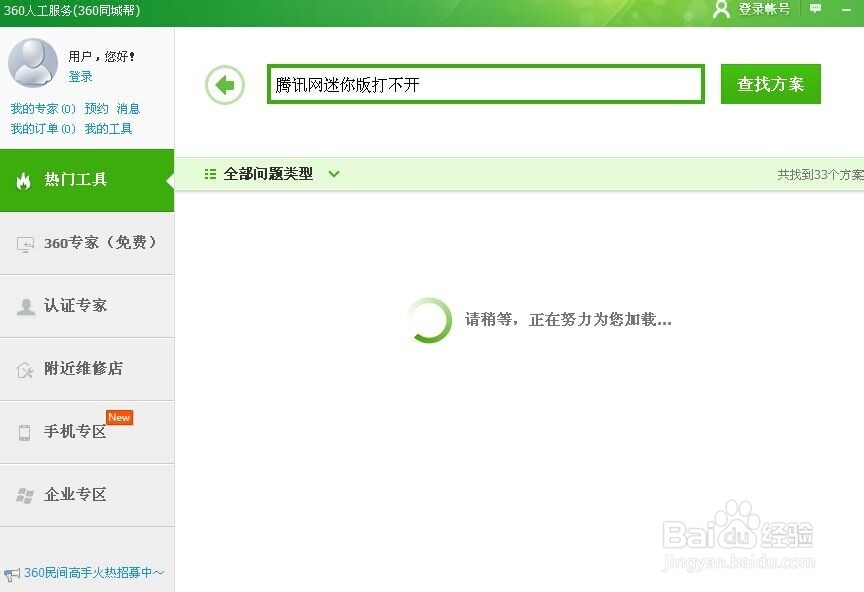Screen dimensions: 864x592
Task: Click the green back arrow circle
Action: (x=224, y=84)
